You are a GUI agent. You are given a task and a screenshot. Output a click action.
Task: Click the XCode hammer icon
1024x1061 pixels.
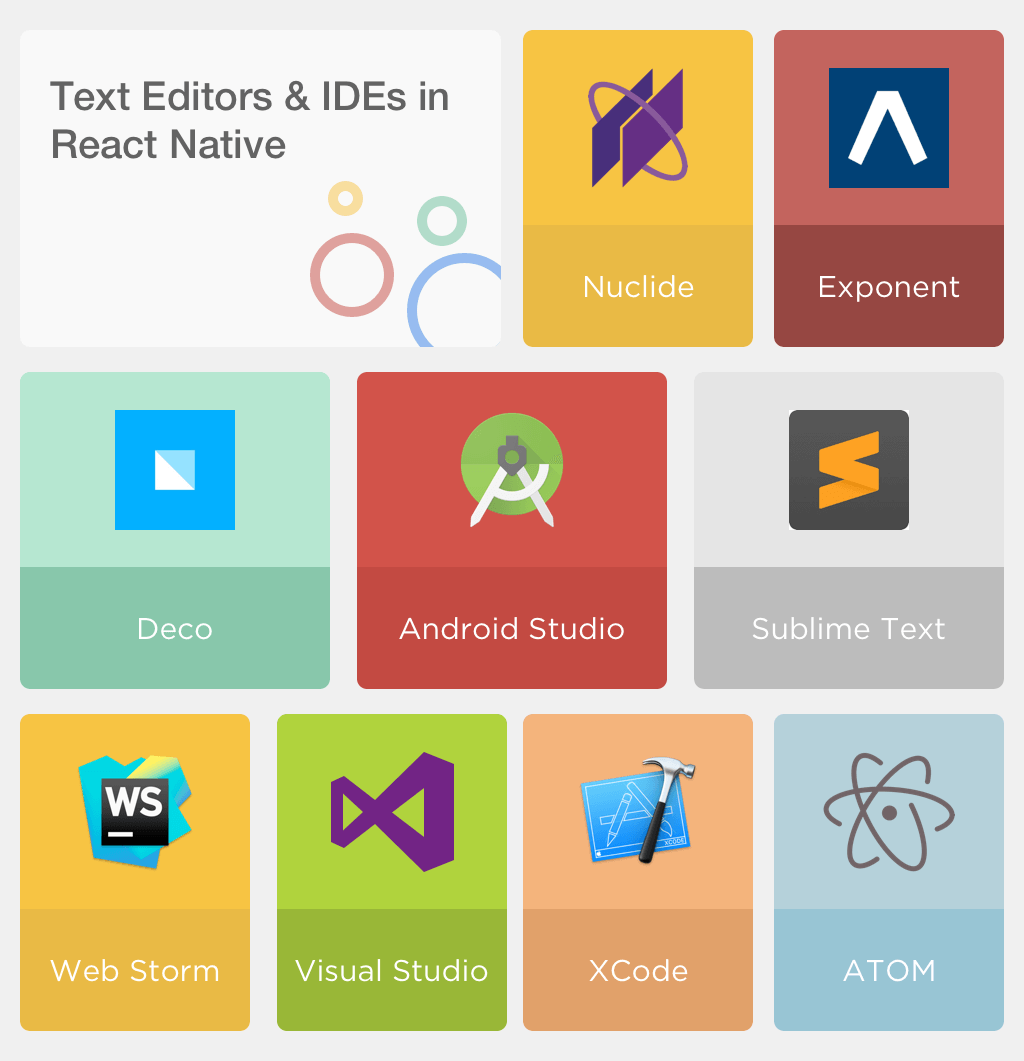(638, 810)
